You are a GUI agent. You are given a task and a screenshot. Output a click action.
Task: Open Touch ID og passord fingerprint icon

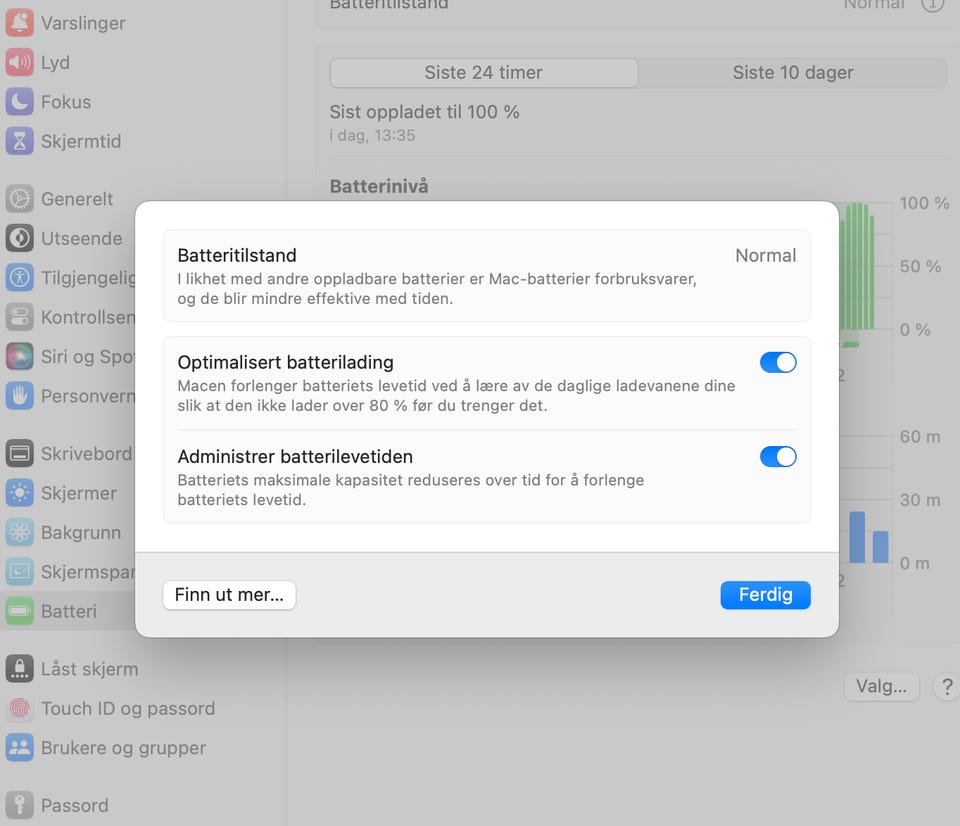20,708
